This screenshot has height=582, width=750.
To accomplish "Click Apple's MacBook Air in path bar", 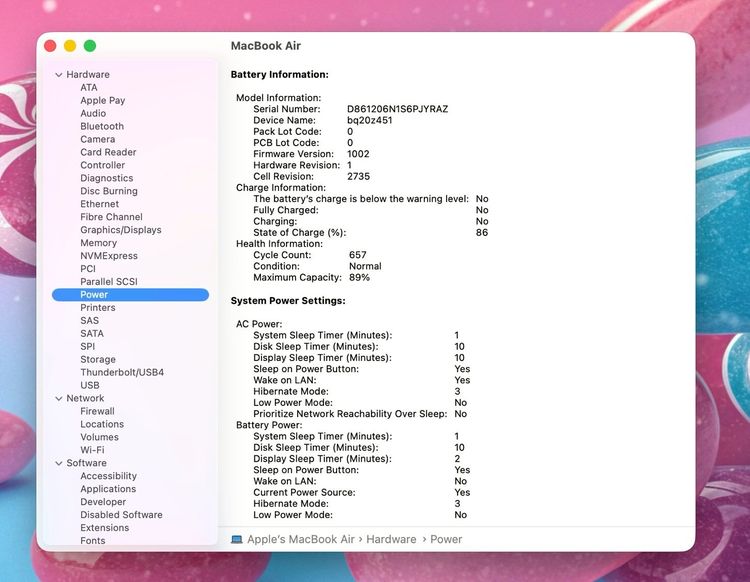I will 301,539.
